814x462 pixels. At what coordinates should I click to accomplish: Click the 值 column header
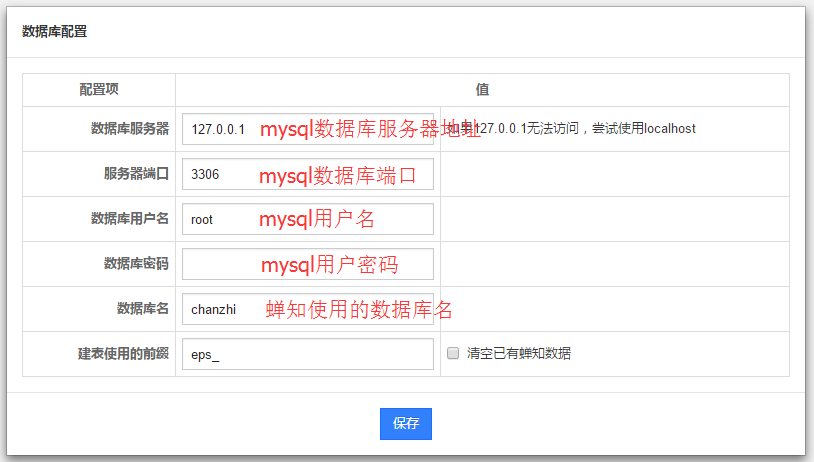pos(482,90)
